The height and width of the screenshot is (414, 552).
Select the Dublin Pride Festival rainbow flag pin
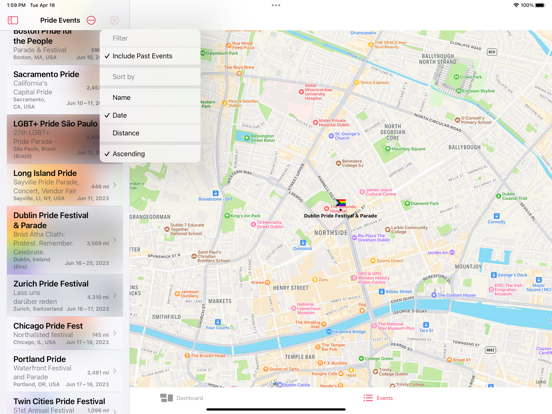(340, 203)
